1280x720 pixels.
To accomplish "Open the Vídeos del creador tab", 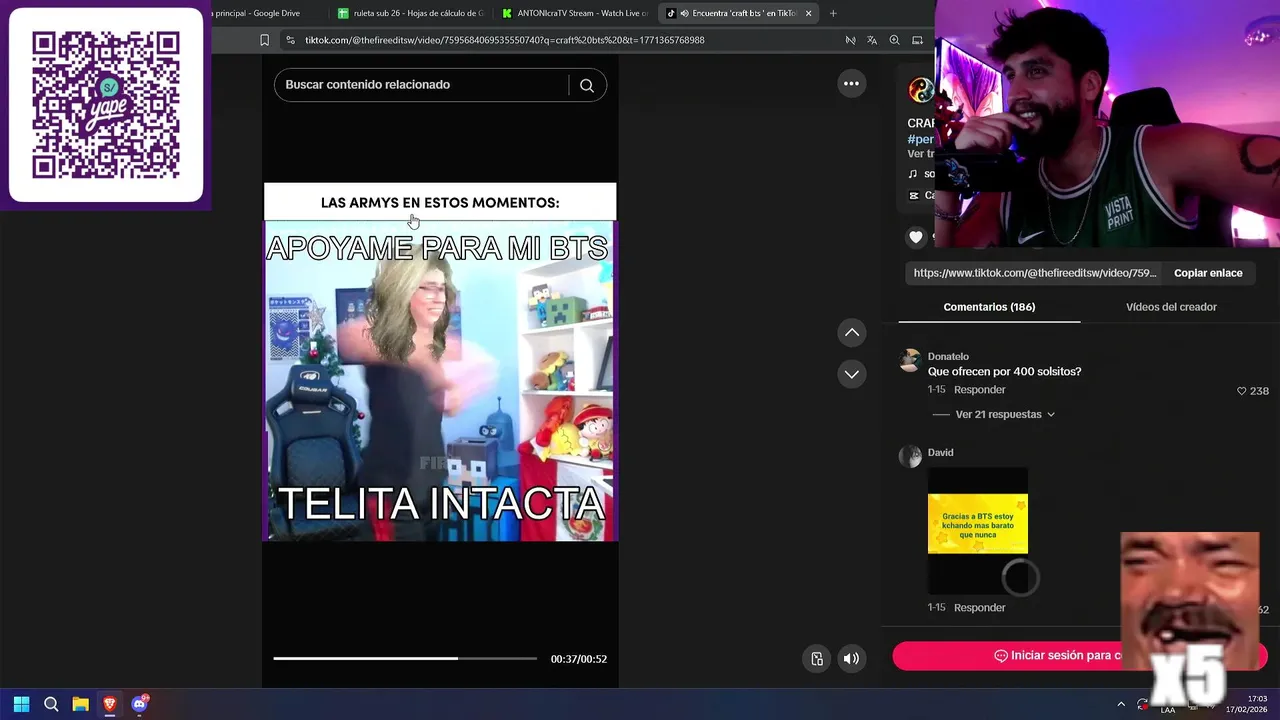I will [x=1171, y=307].
